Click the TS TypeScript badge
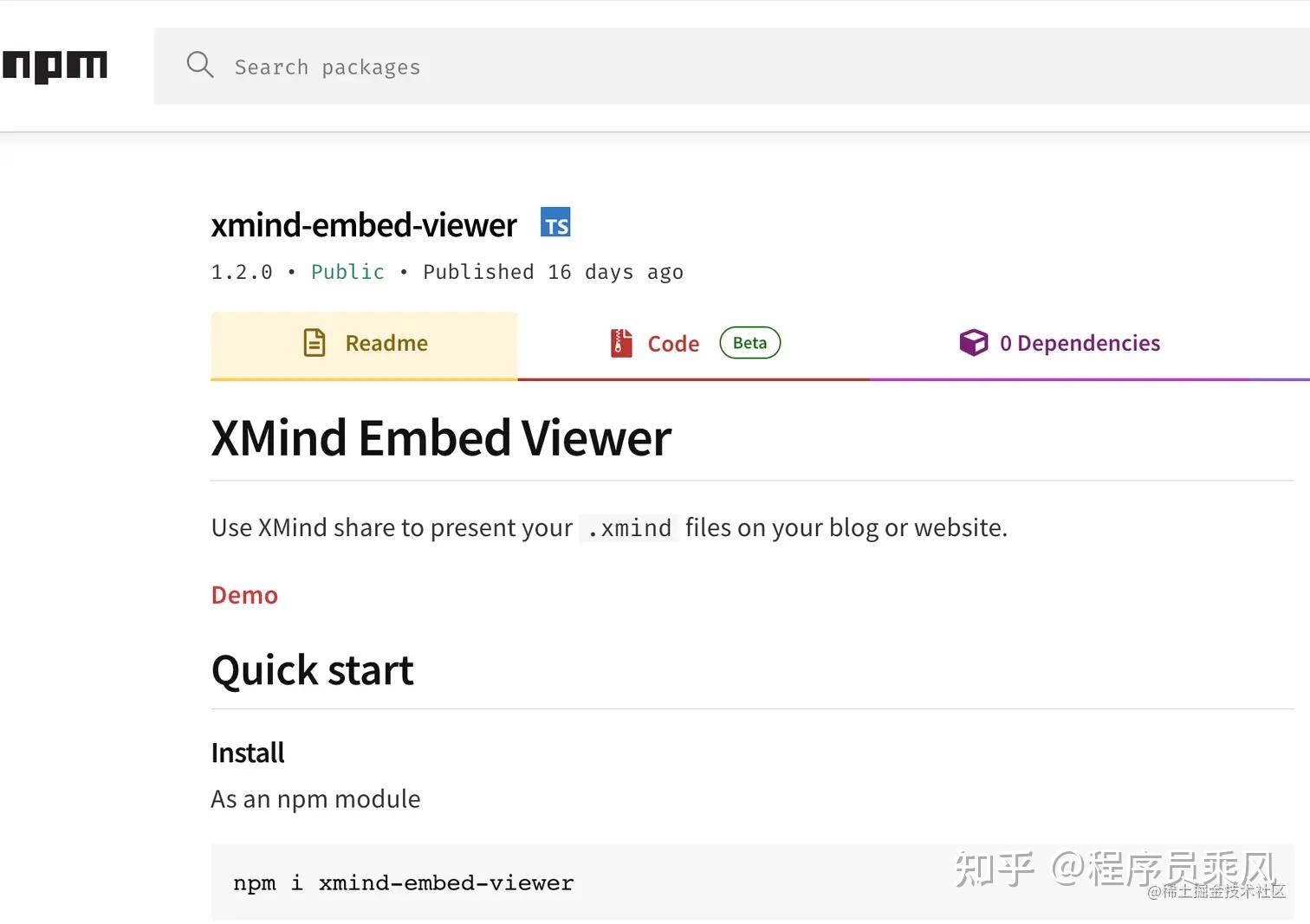Viewport: 1310px width, 924px height. point(555,223)
